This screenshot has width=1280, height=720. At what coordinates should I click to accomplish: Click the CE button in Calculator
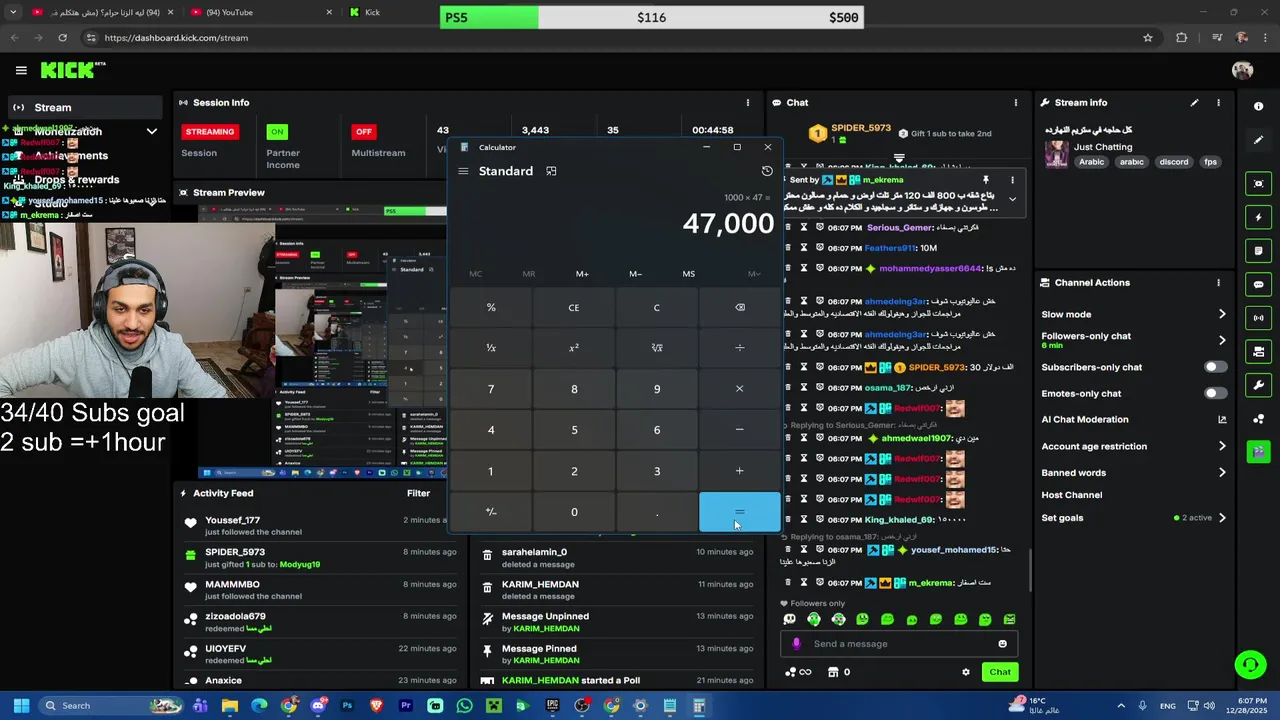pos(574,307)
